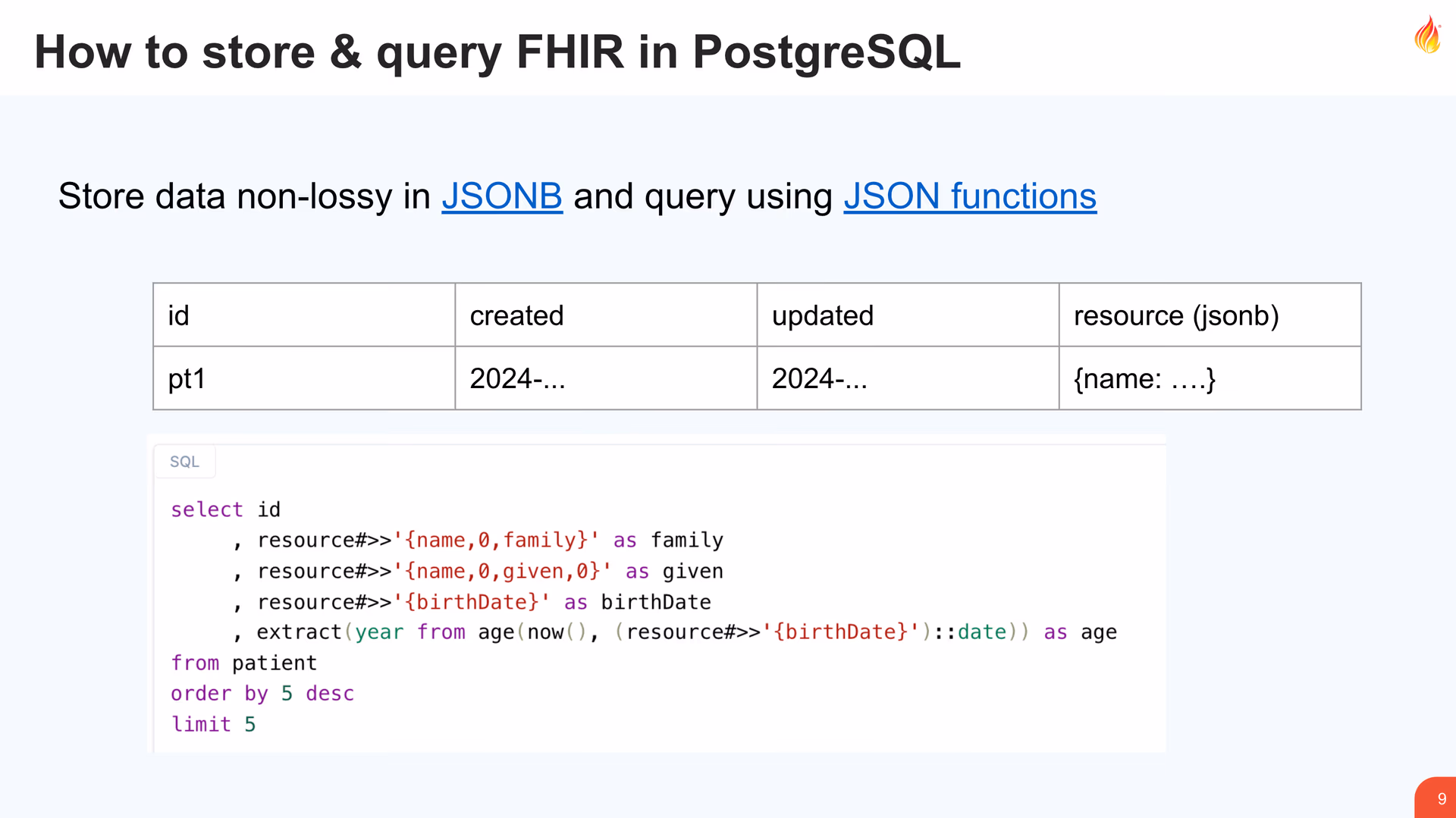Click 'extract' function in the SQL code
This screenshot has width=1456, height=818.
[x=299, y=632]
